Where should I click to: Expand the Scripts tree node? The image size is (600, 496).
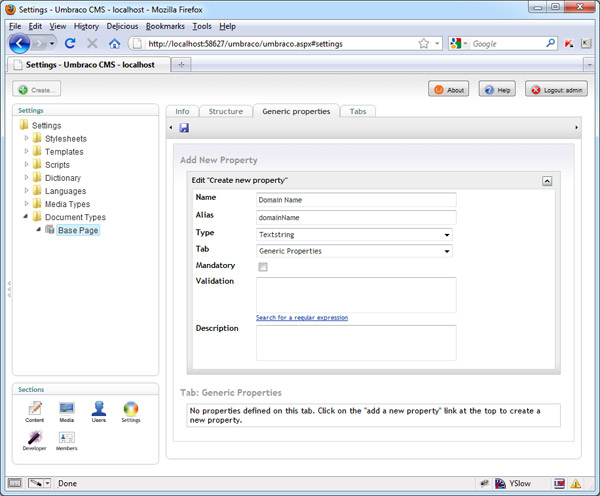click(x=26, y=164)
